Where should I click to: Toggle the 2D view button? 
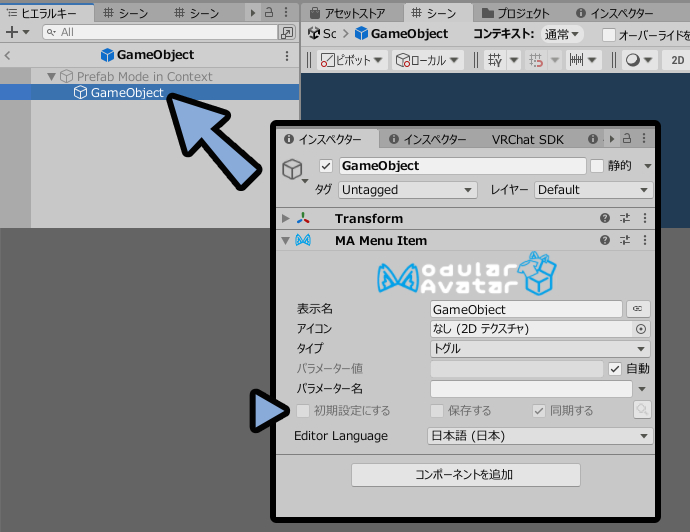678,60
